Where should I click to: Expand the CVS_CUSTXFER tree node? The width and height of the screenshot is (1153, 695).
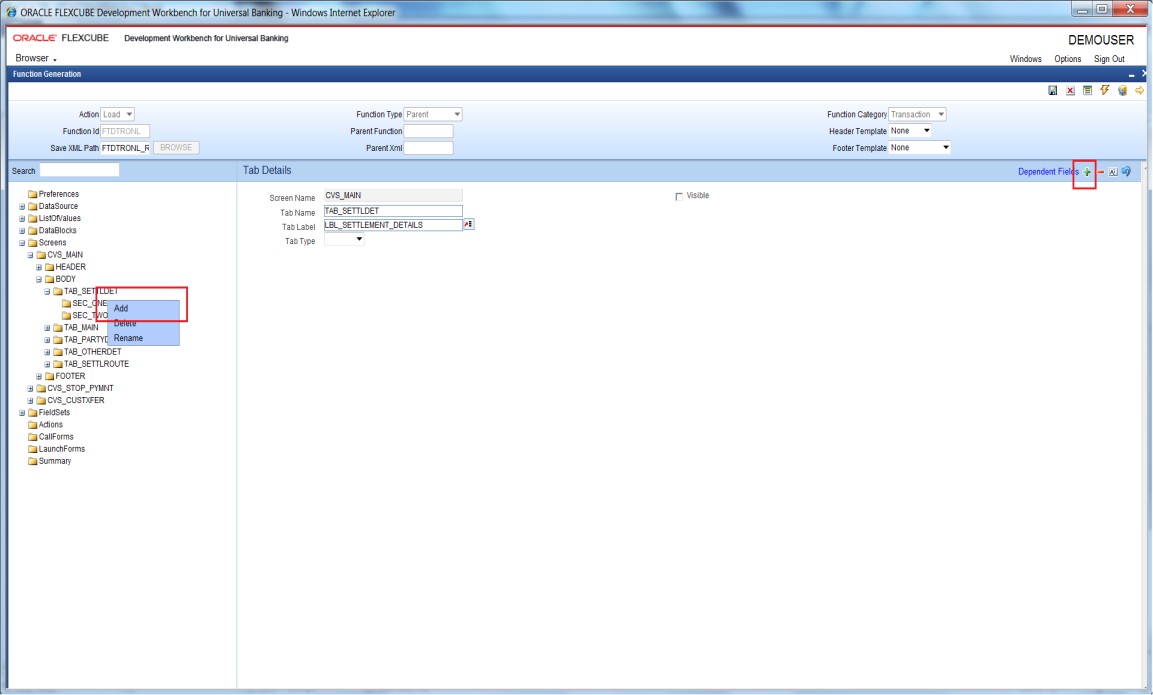(x=30, y=401)
